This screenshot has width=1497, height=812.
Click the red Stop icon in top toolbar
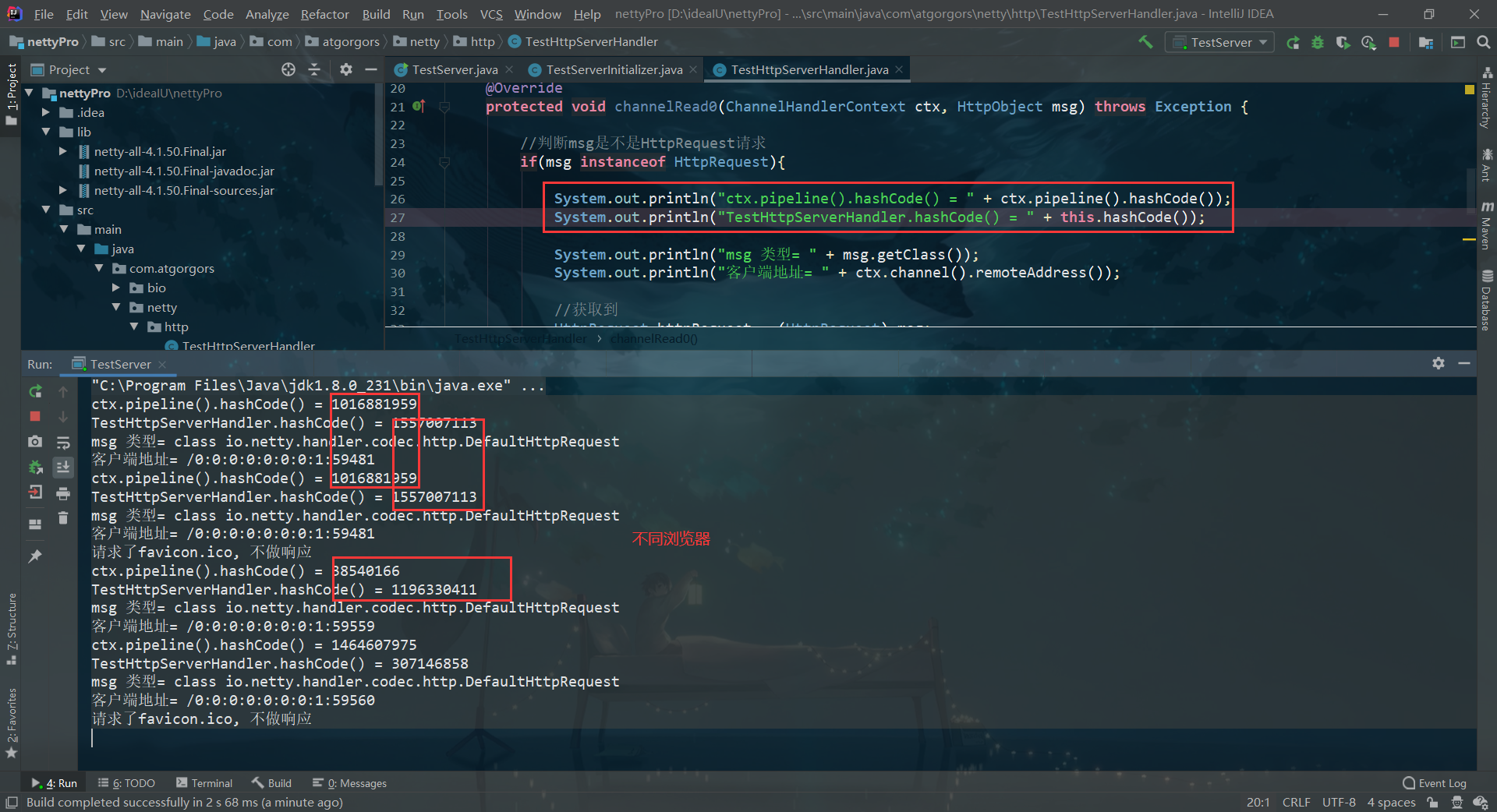(1394, 42)
